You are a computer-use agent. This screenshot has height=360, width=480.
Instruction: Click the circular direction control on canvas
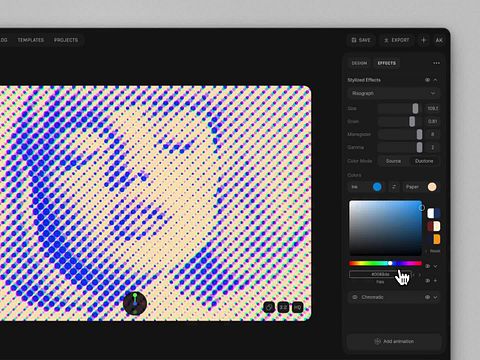[x=135, y=304]
